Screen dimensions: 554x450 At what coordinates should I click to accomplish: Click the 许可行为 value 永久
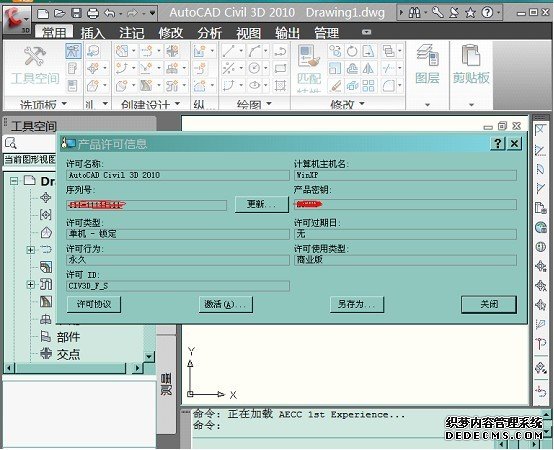pos(178,260)
